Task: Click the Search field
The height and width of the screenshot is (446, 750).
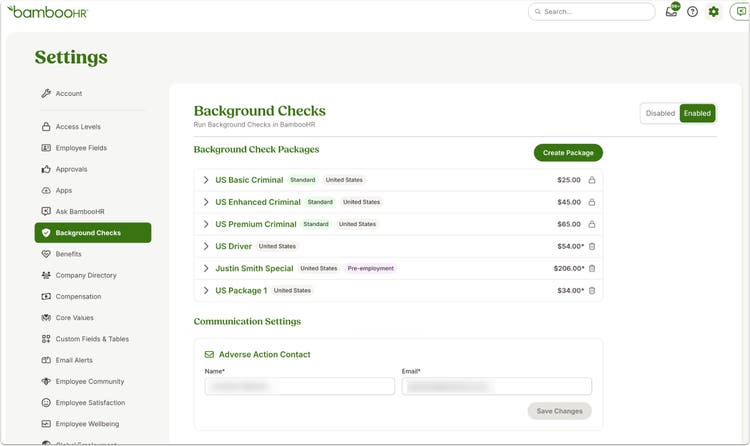Action: [592, 11]
